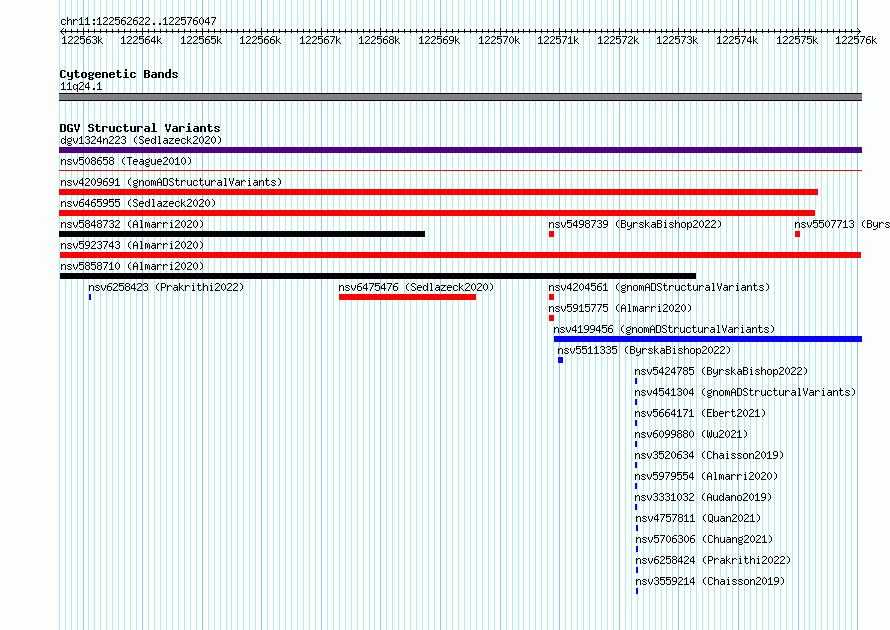Click the nsv5915775 (Almarri2020) label
This screenshot has width=890, height=630.
pyautogui.click(x=620, y=308)
